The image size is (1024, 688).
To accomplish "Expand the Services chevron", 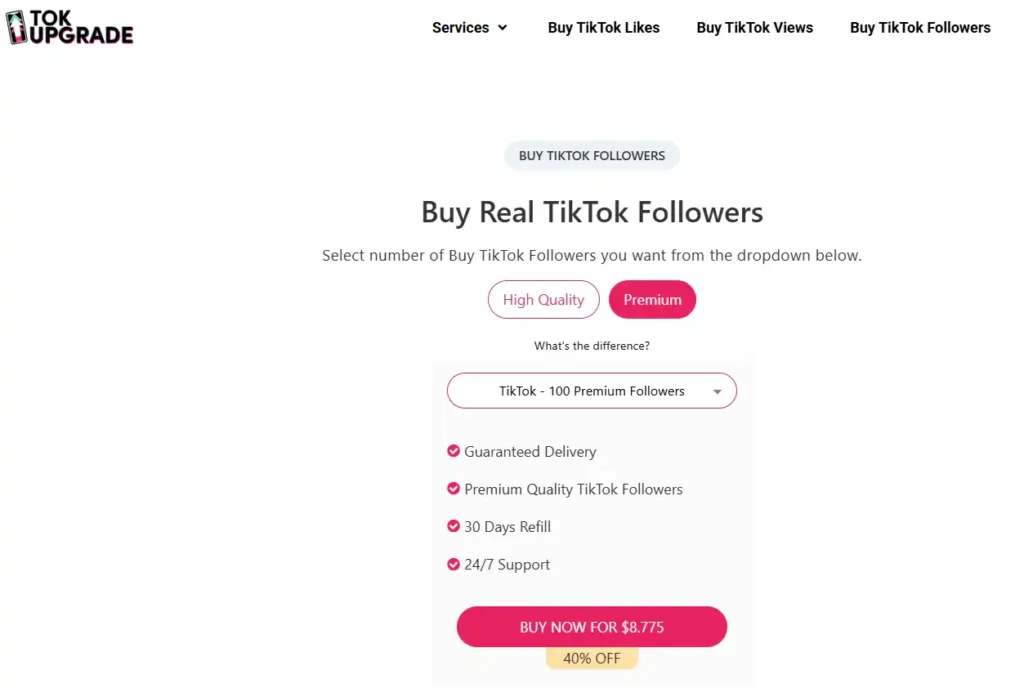I will [502, 28].
